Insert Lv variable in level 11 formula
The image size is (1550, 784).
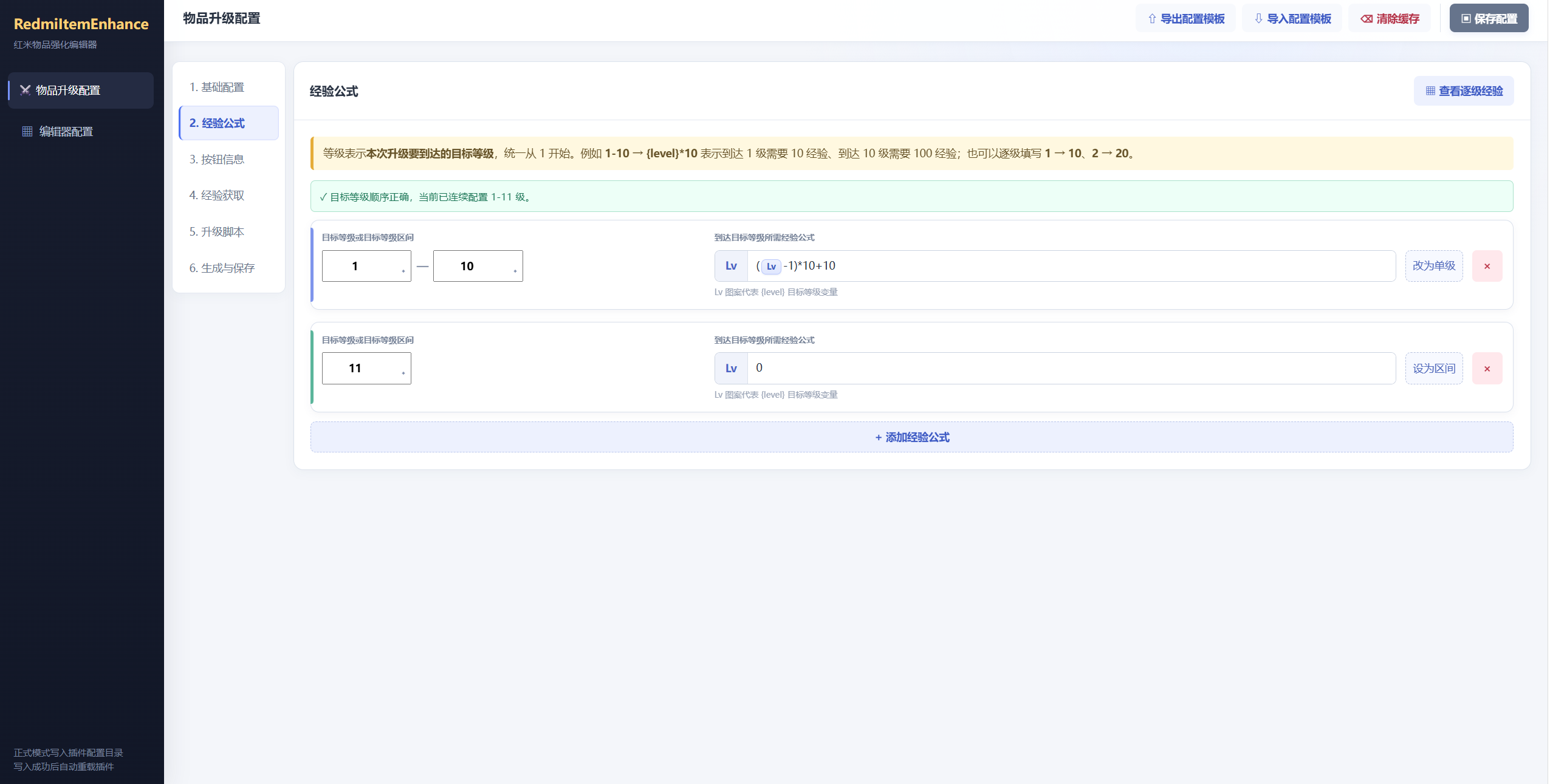coord(731,369)
